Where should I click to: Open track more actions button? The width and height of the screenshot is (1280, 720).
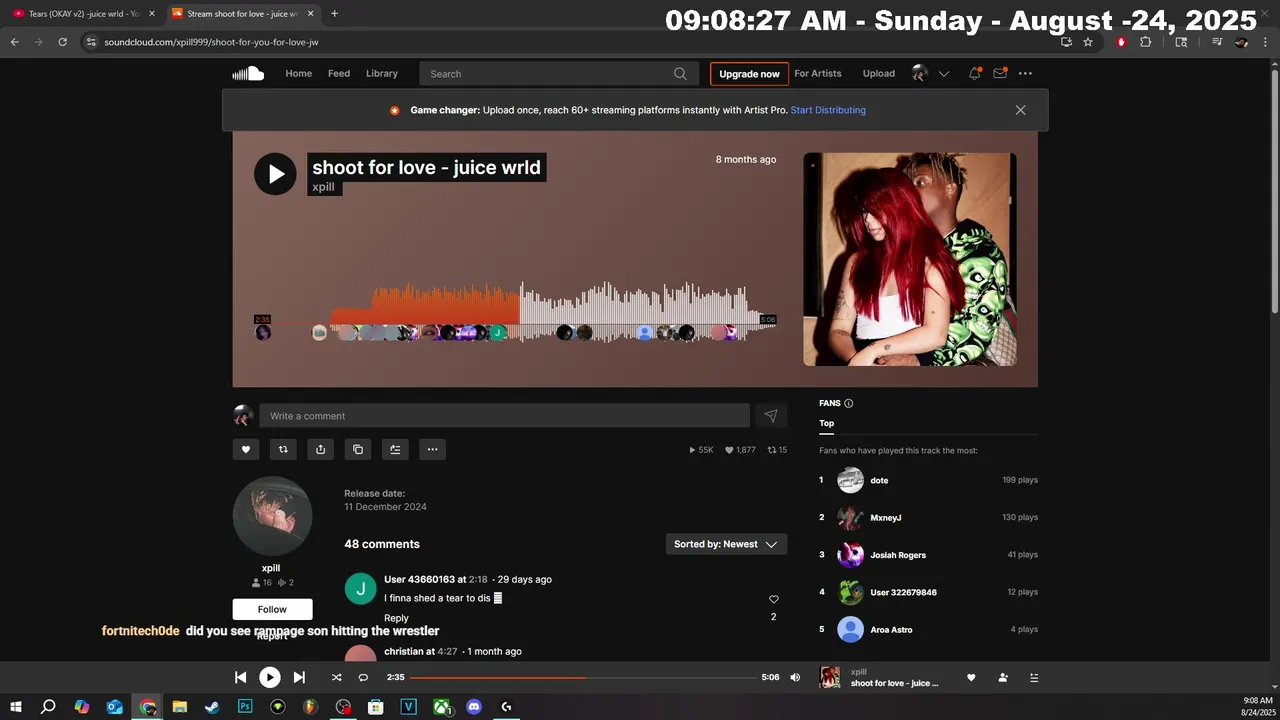tap(432, 449)
